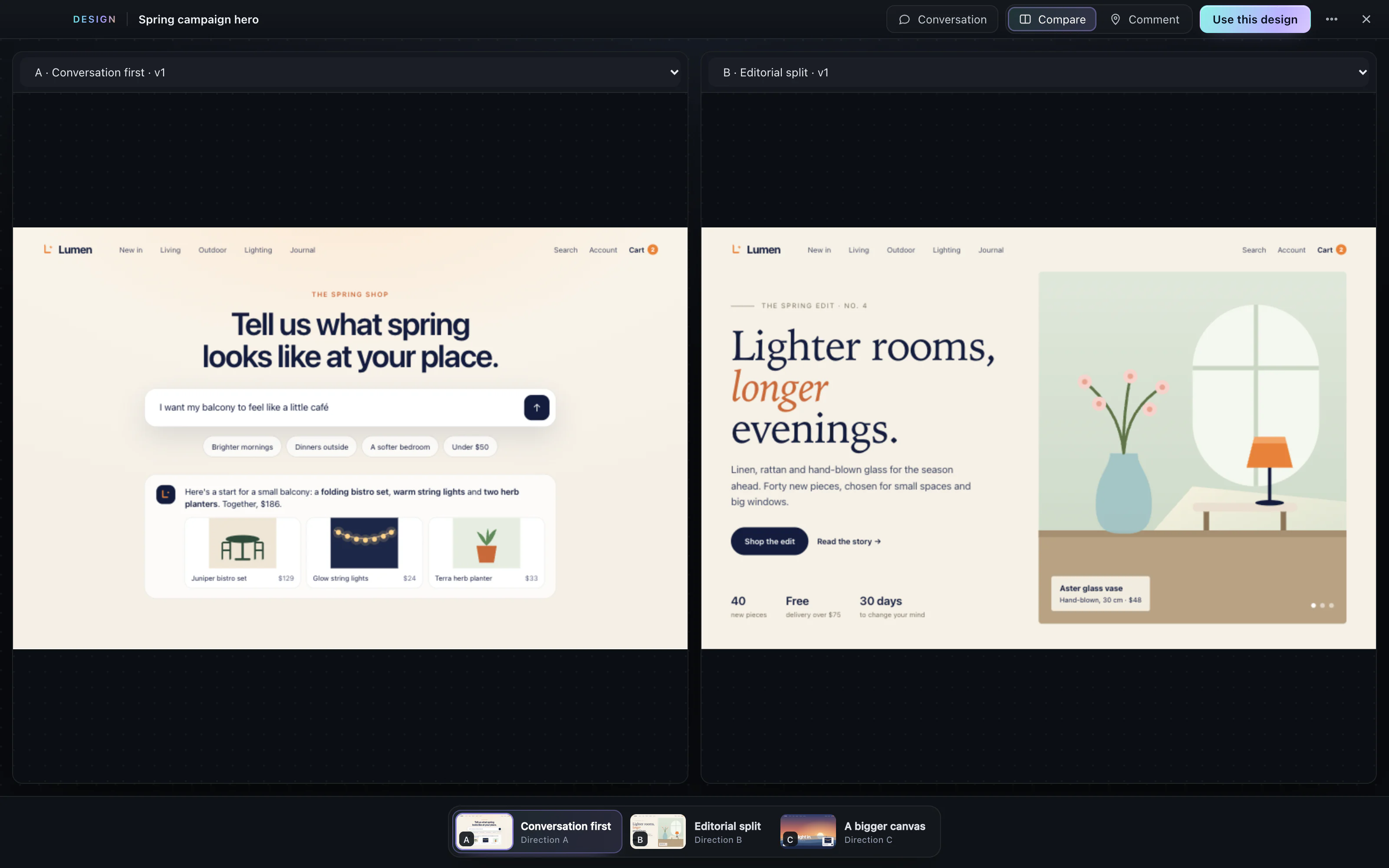
Task: Click the orange cart count badge in design A
Action: pos(652,250)
